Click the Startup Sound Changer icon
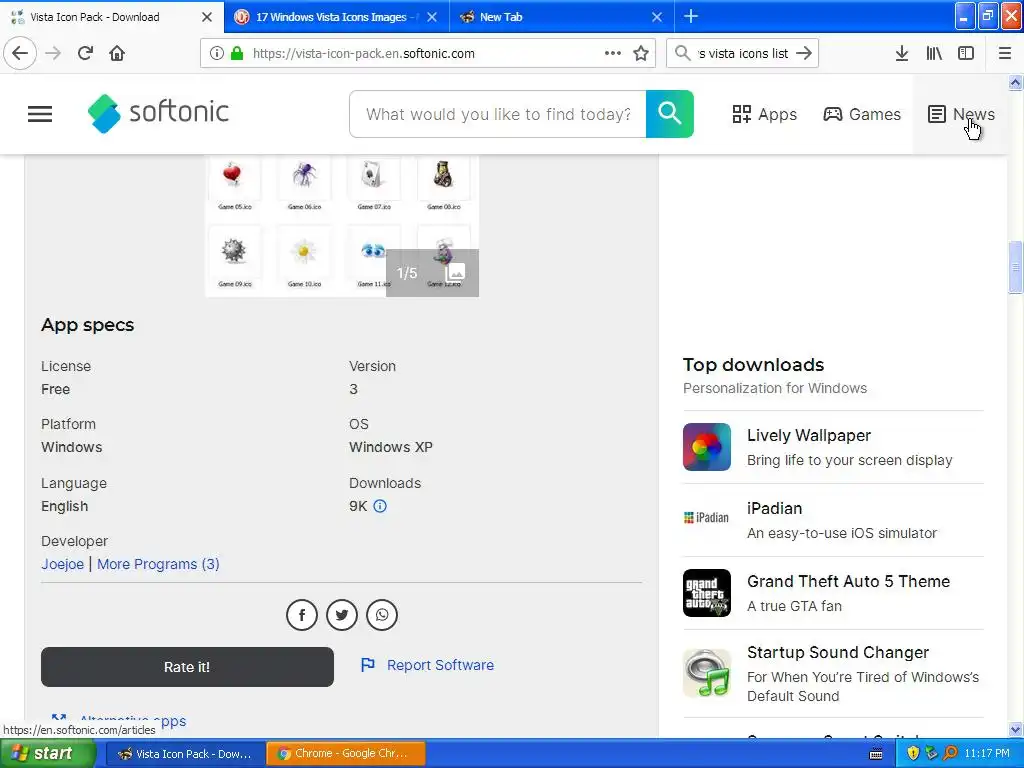Viewport: 1024px width, 768px height. [707, 673]
